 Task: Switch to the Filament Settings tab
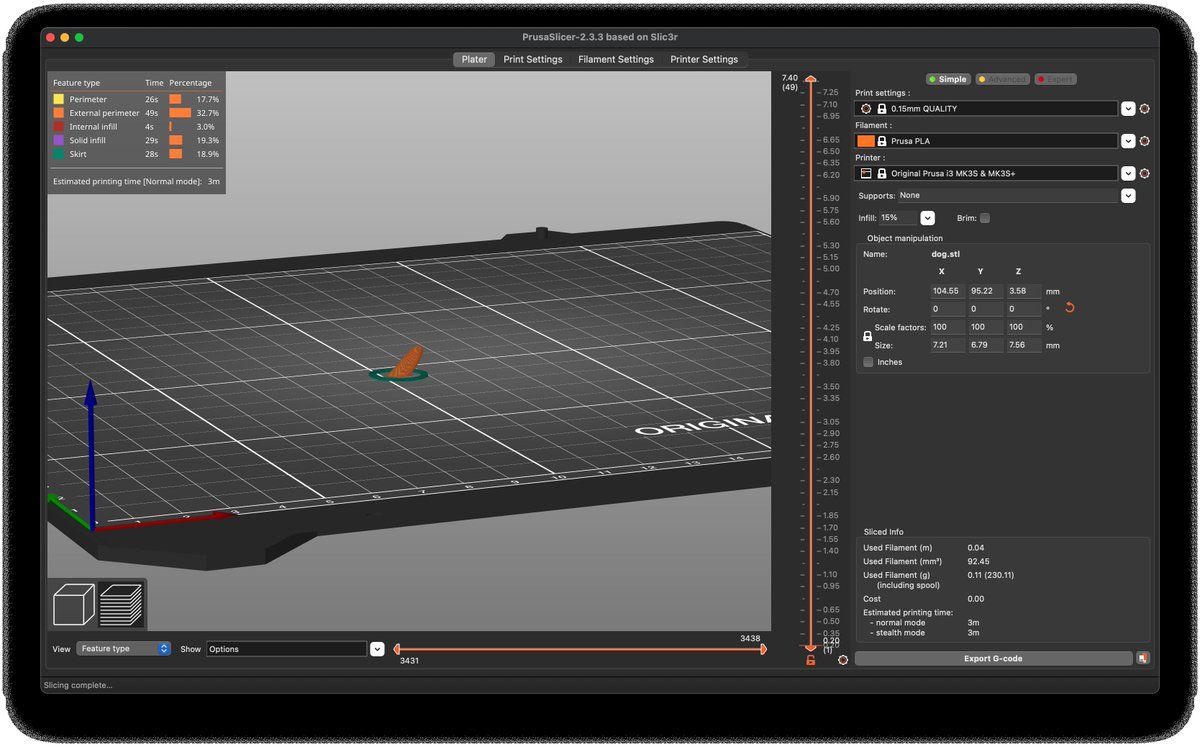click(615, 59)
